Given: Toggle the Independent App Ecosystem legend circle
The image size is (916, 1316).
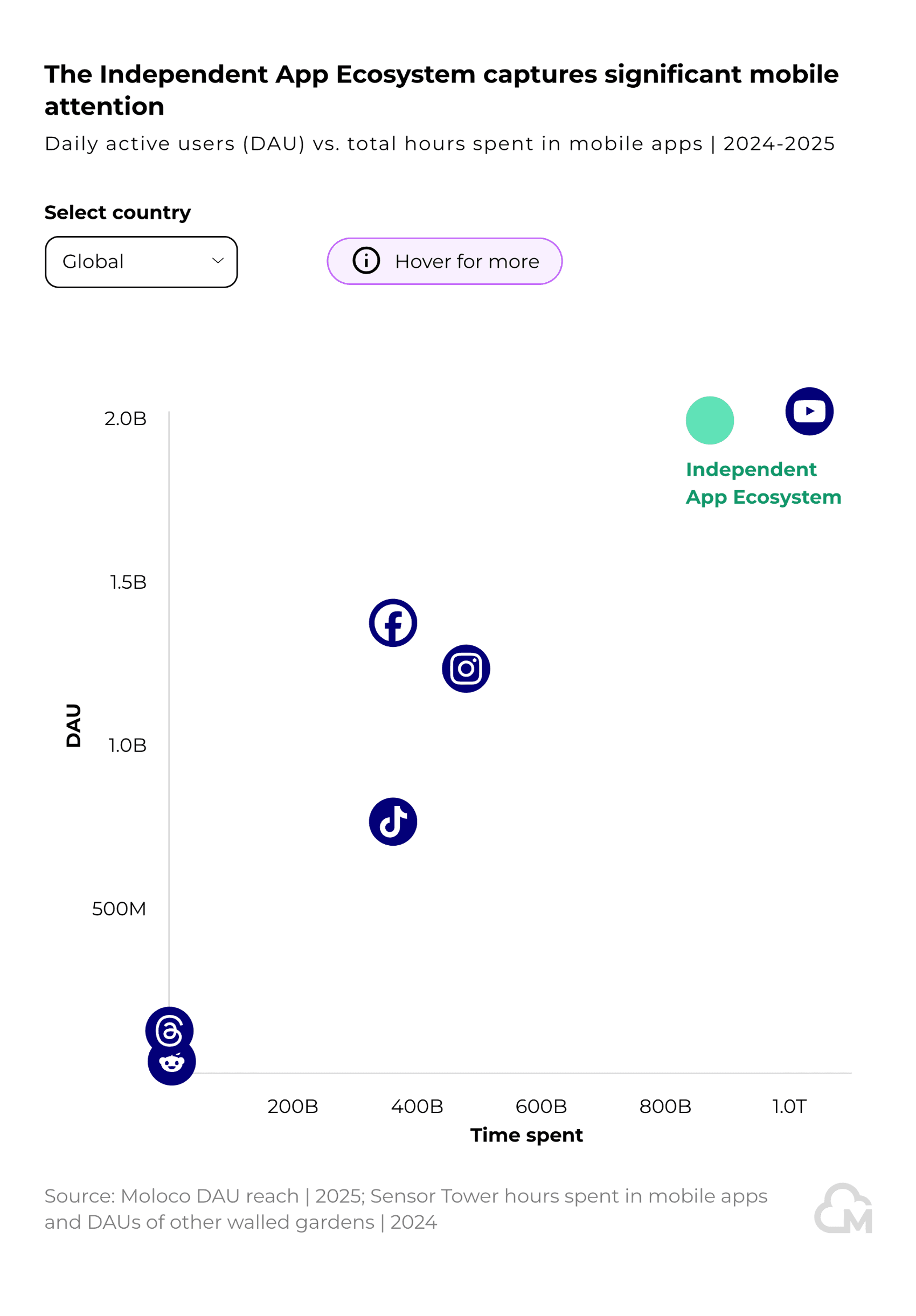Looking at the screenshot, I should (x=710, y=420).
